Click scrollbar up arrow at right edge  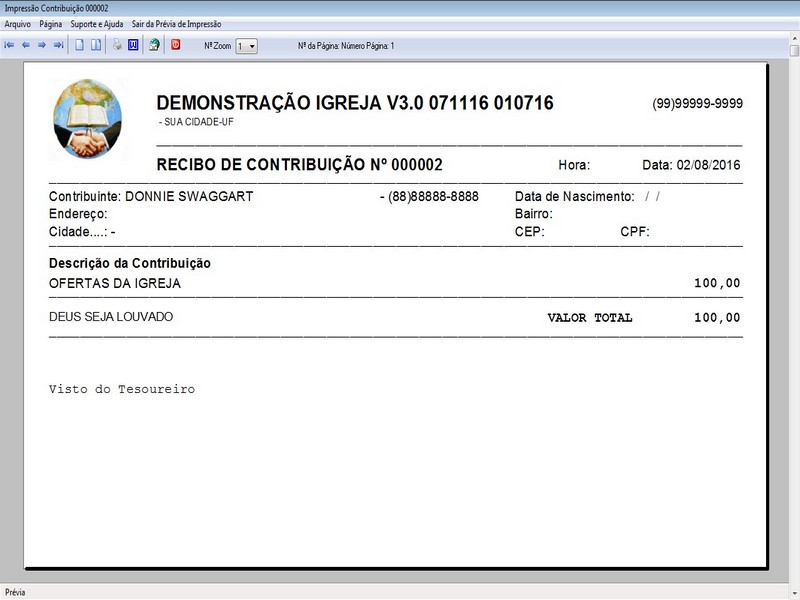tap(794, 38)
